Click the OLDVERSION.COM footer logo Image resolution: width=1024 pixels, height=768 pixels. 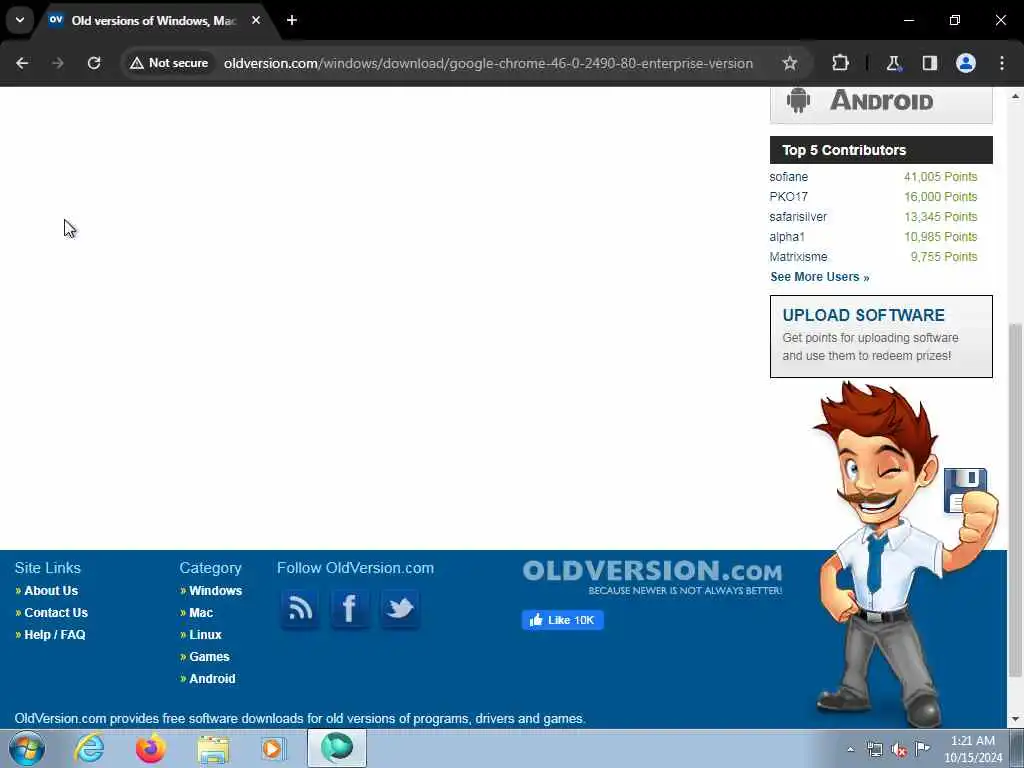[x=652, y=577]
